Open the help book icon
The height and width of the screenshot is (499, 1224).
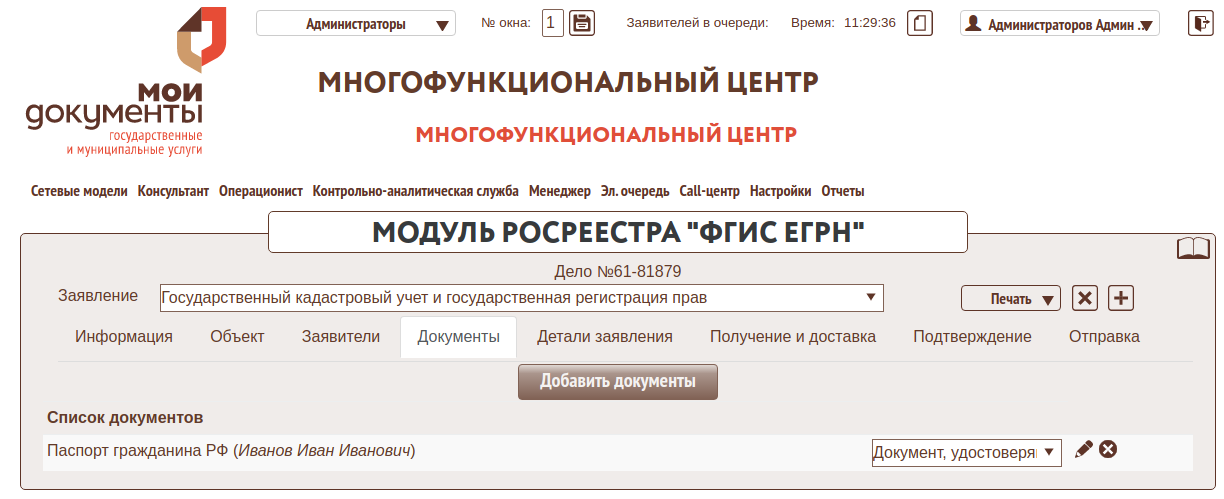(1194, 248)
